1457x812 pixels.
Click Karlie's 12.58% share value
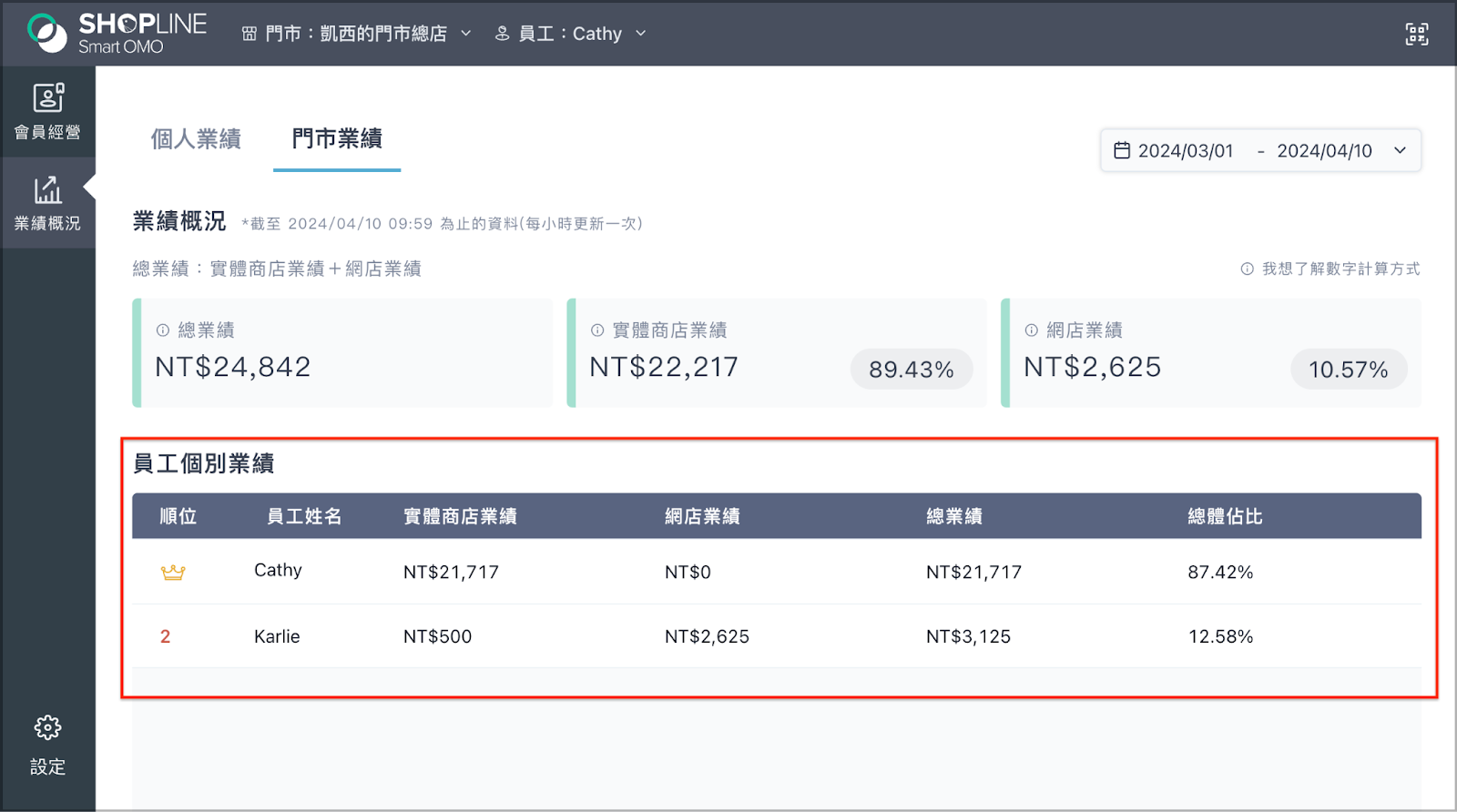pyautogui.click(x=1220, y=636)
